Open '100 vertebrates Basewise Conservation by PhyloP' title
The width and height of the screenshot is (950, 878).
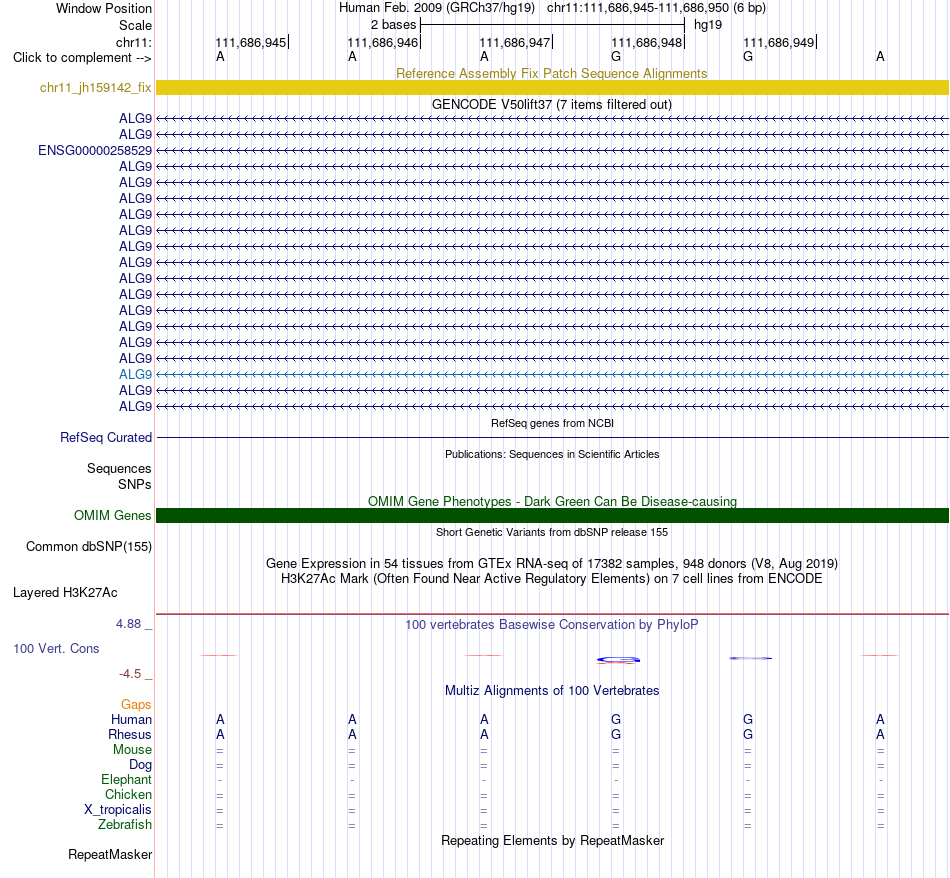click(x=551, y=625)
